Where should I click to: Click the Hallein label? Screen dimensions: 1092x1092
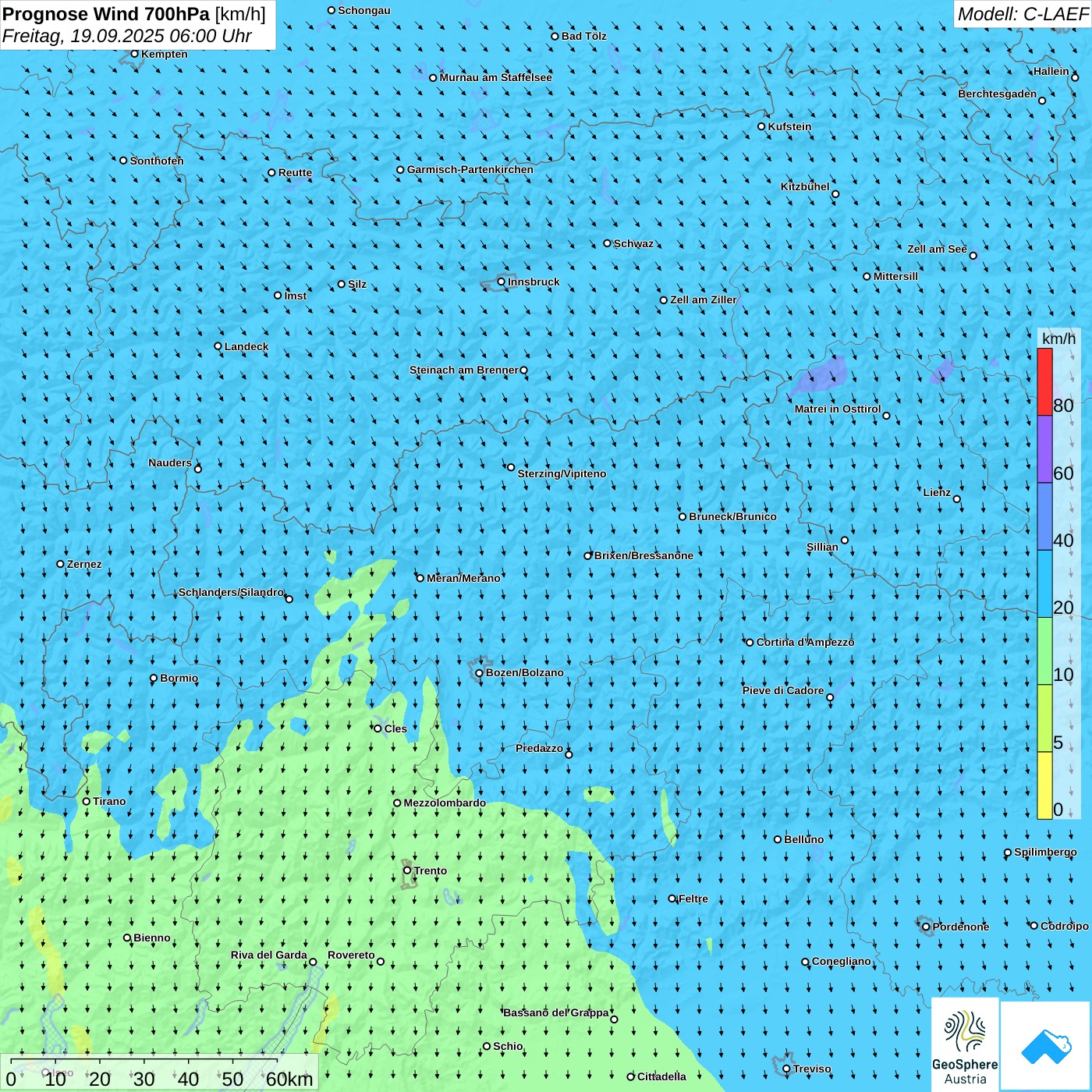click(x=1051, y=71)
